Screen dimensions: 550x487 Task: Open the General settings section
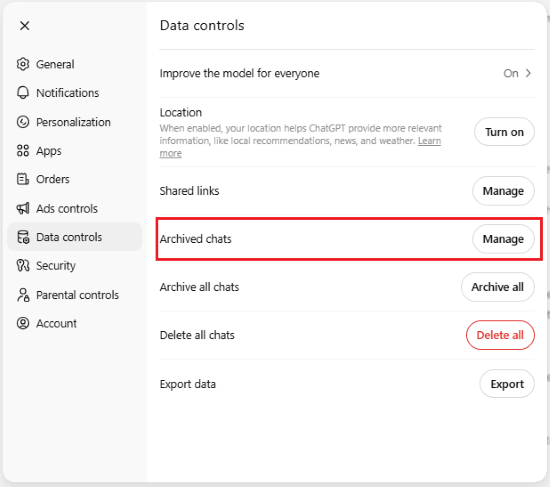pos(74,64)
